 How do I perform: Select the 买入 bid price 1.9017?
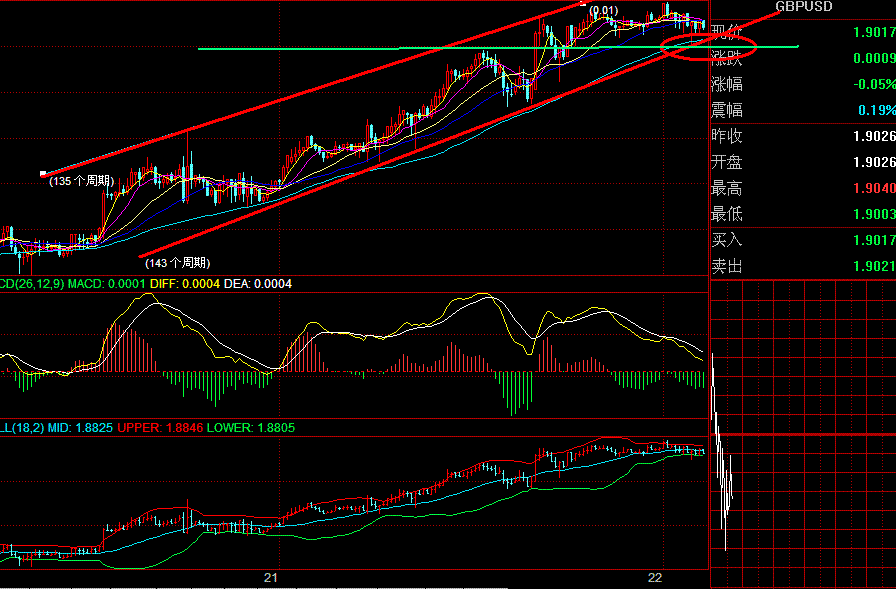click(874, 240)
